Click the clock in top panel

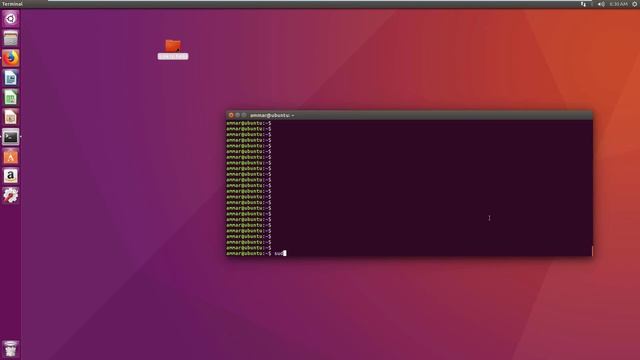point(618,4)
